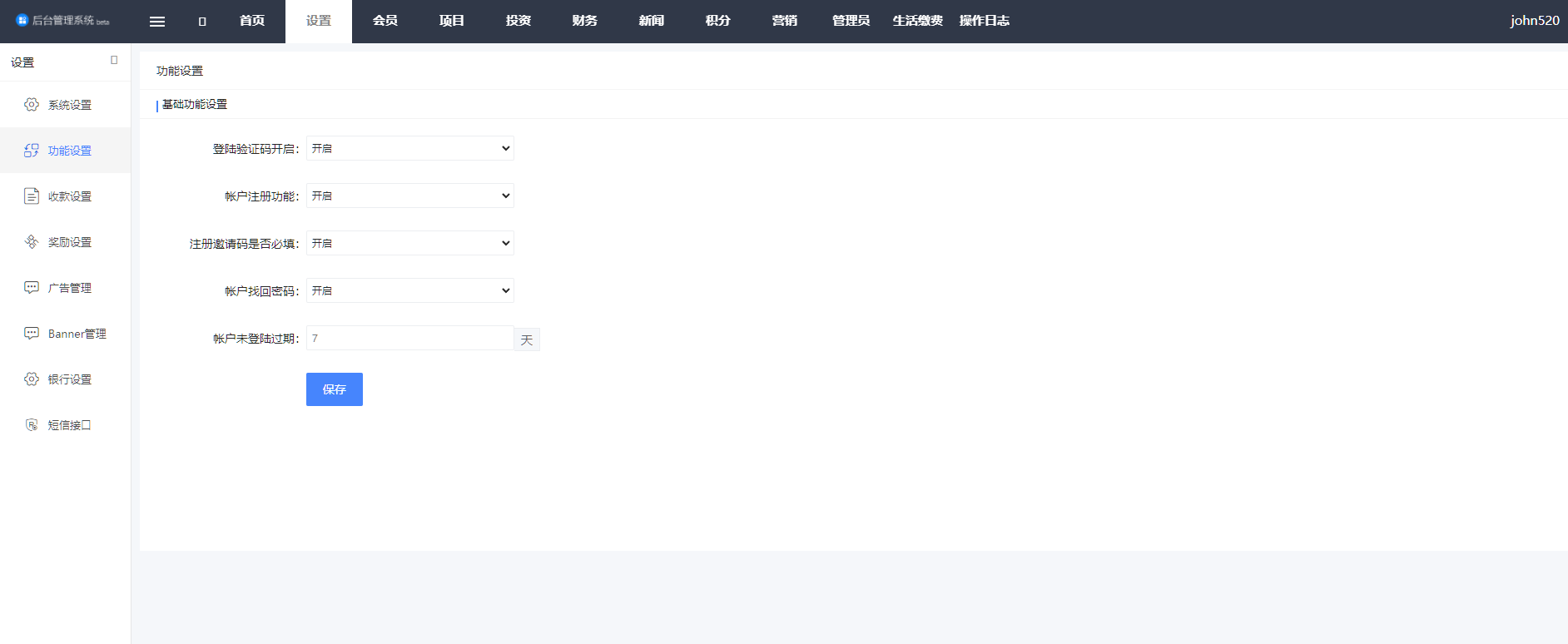
Task: Click the 银行设置 gear icon
Action: point(32,379)
